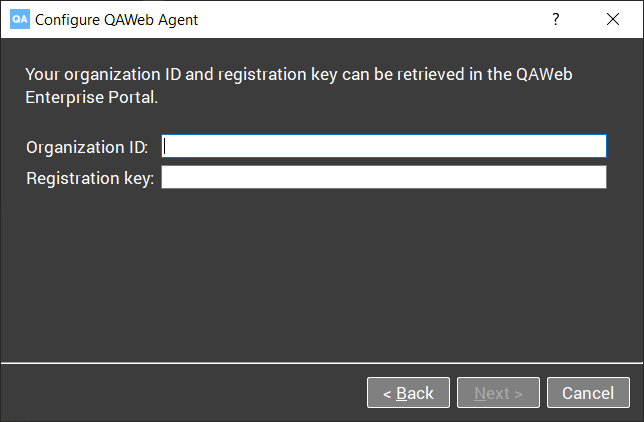Cancel the QAWeb Agent configuration

tap(588, 393)
